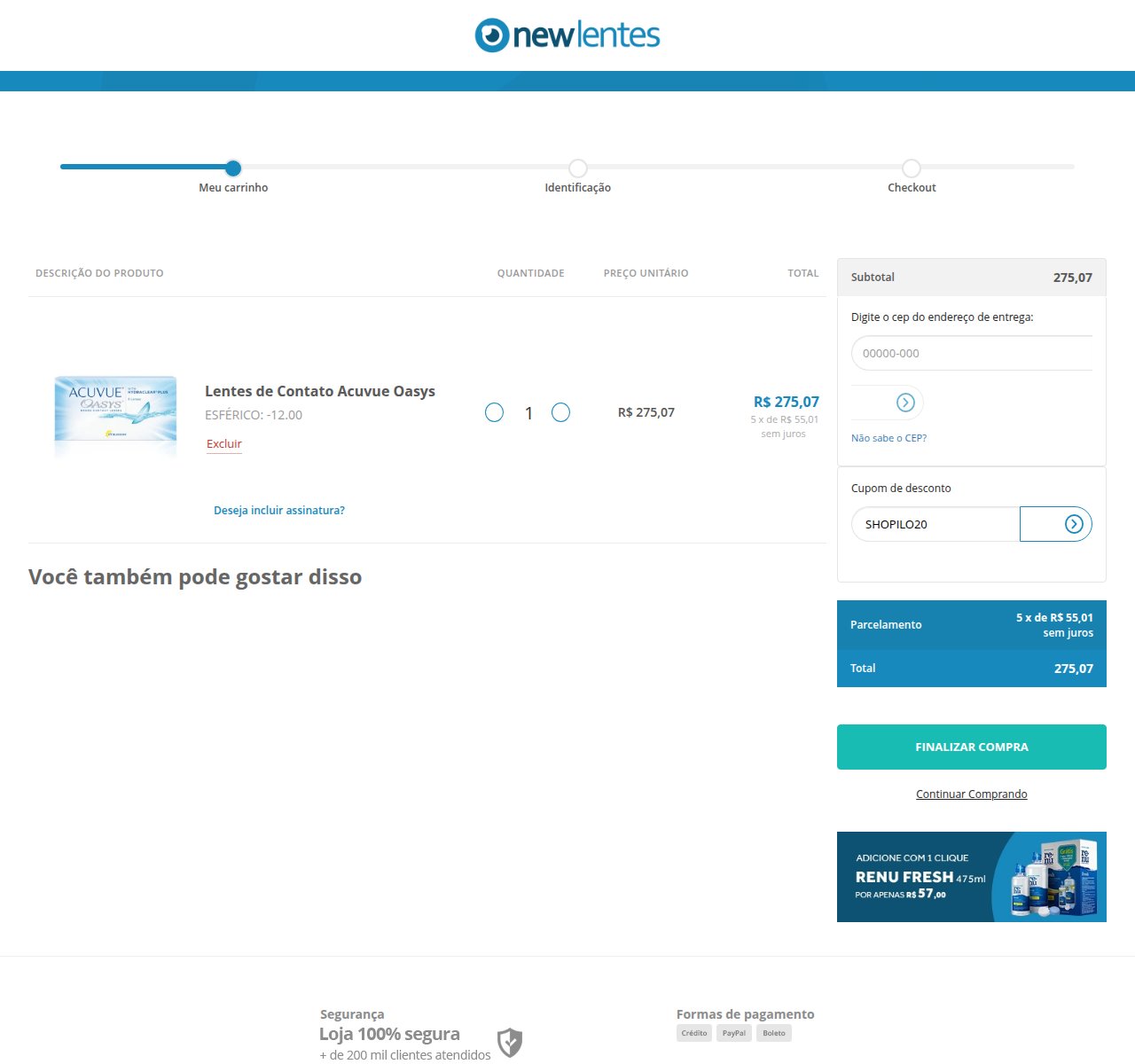
Task: Click the 'Parcelamento' row label
Action: [886, 624]
